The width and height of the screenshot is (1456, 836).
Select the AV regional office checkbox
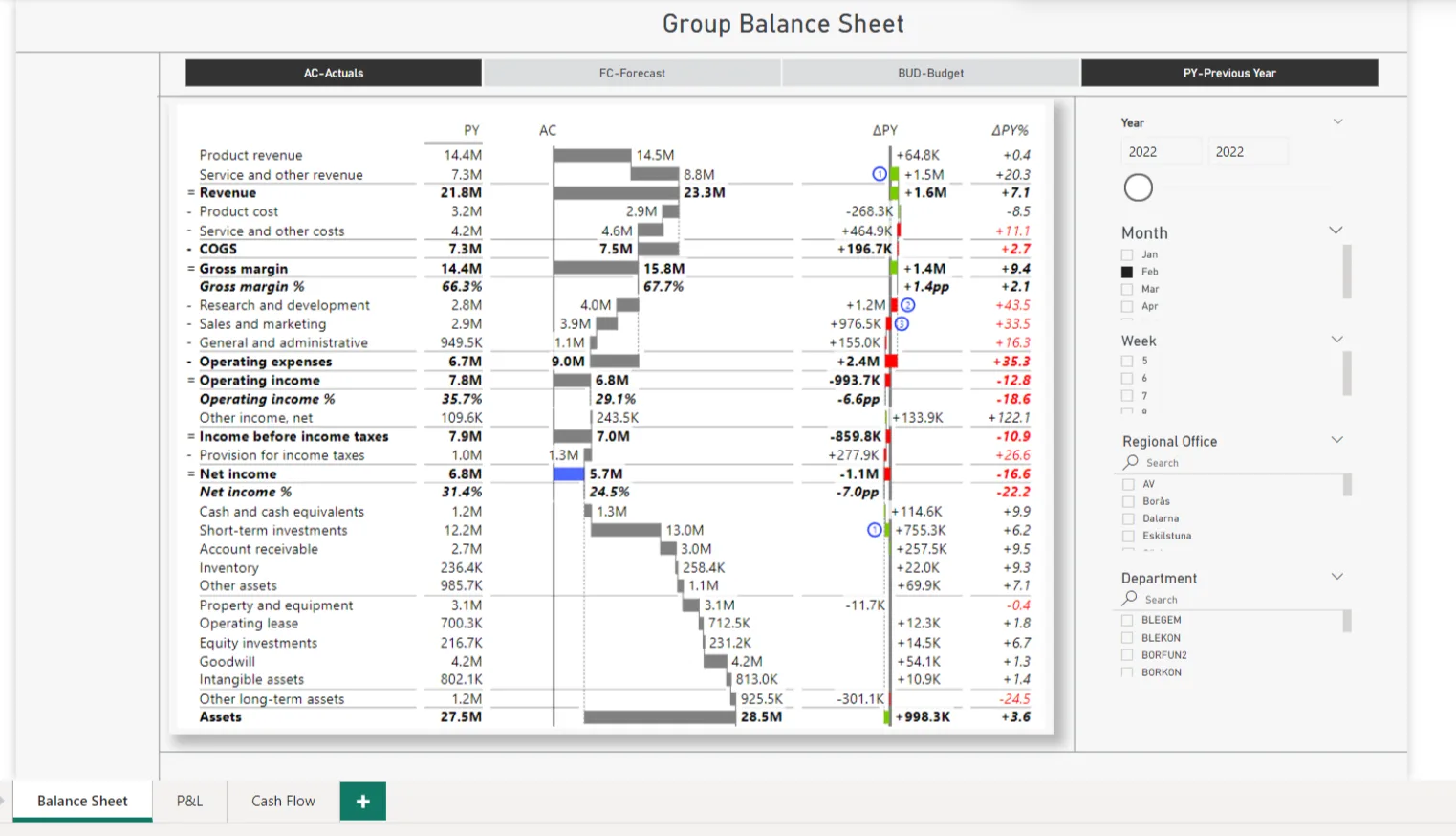click(x=1128, y=484)
